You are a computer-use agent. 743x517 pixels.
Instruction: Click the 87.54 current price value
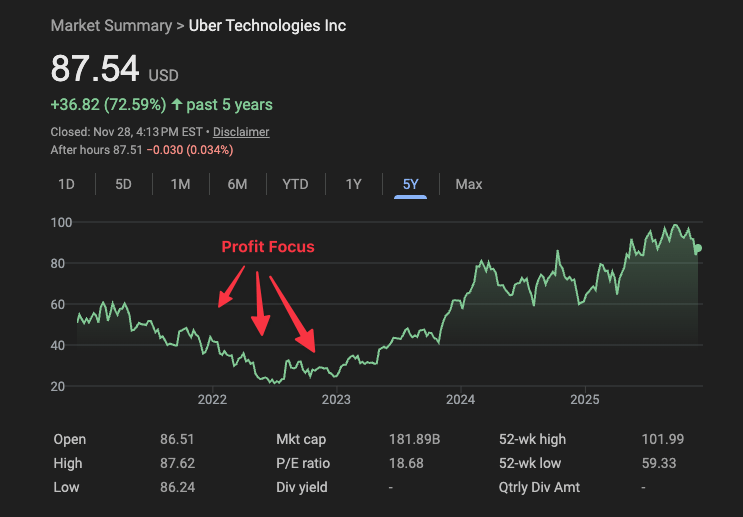(95, 69)
